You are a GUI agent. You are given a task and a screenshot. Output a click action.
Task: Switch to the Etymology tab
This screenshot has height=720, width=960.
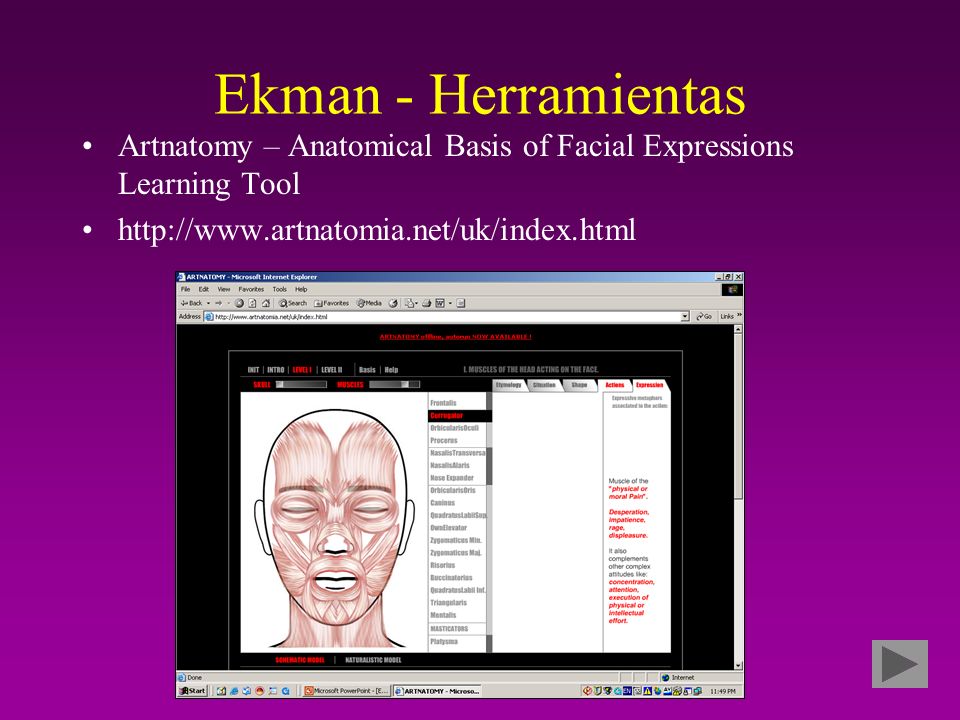click(x=509, y=385)
